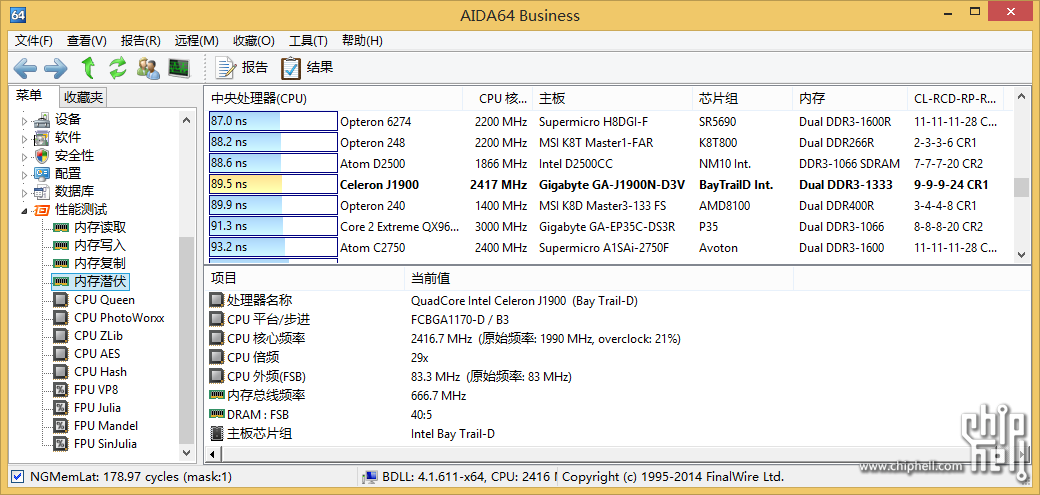Click the 当前值 column header
The width and height of the screenshot is (1040, 495).
tap(599, 278)
